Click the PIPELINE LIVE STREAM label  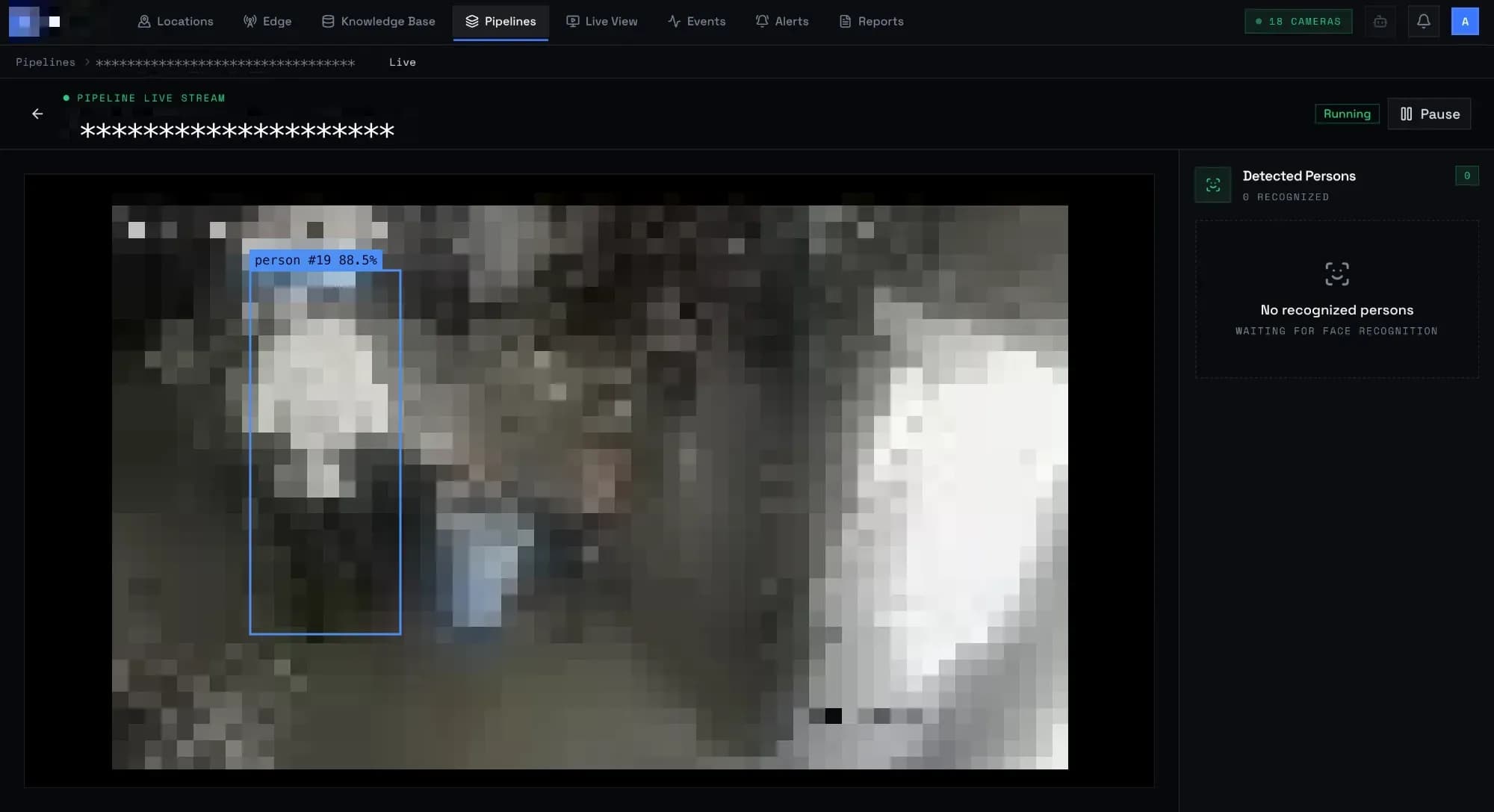pos(151,98)
